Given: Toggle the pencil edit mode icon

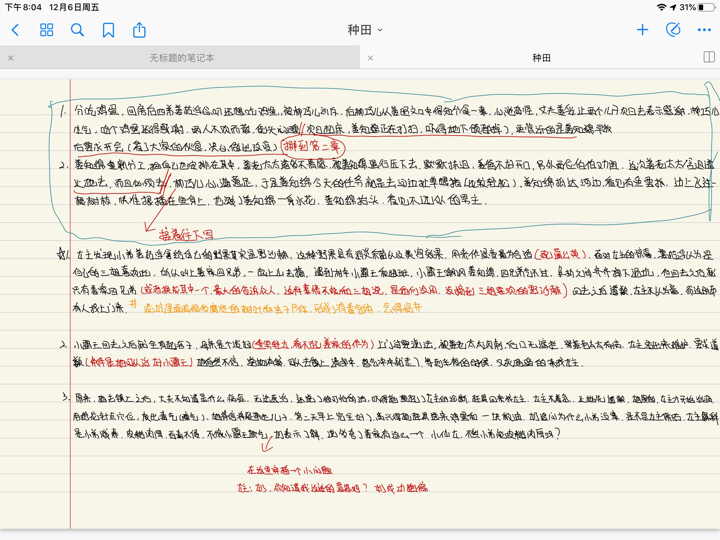Looking at the screenshot, I should point(673,30).
